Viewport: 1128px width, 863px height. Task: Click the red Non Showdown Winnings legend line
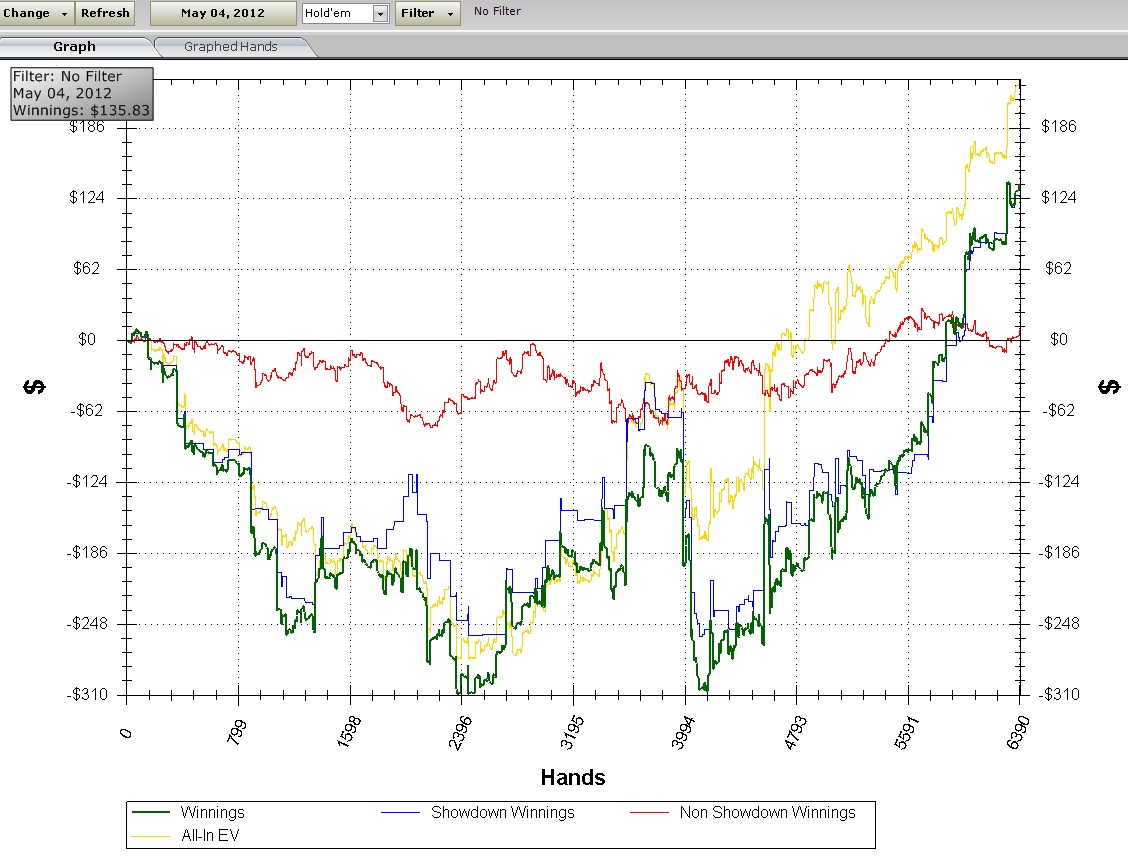pos(650,813)
